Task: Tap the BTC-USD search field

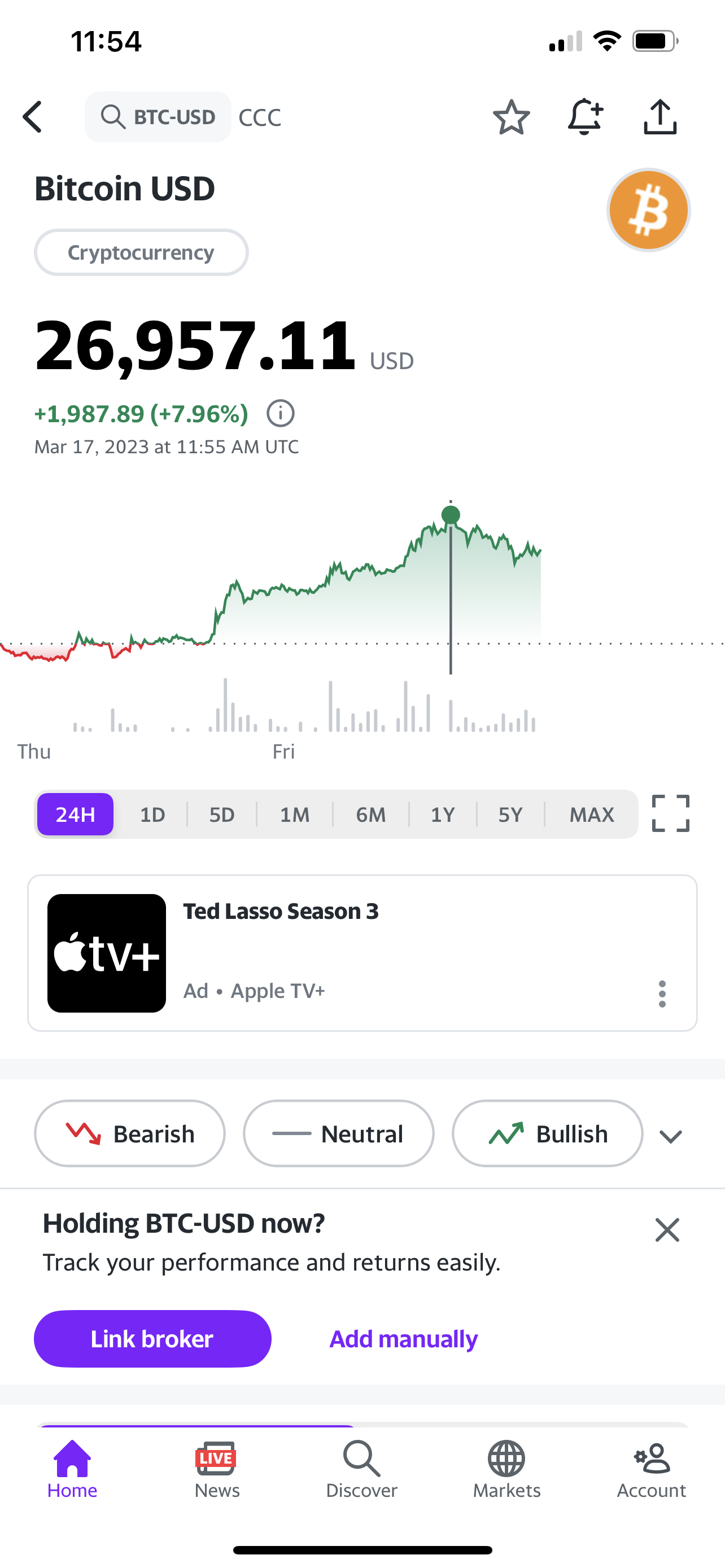Action: pyautogui.click(x=158, y=117)
